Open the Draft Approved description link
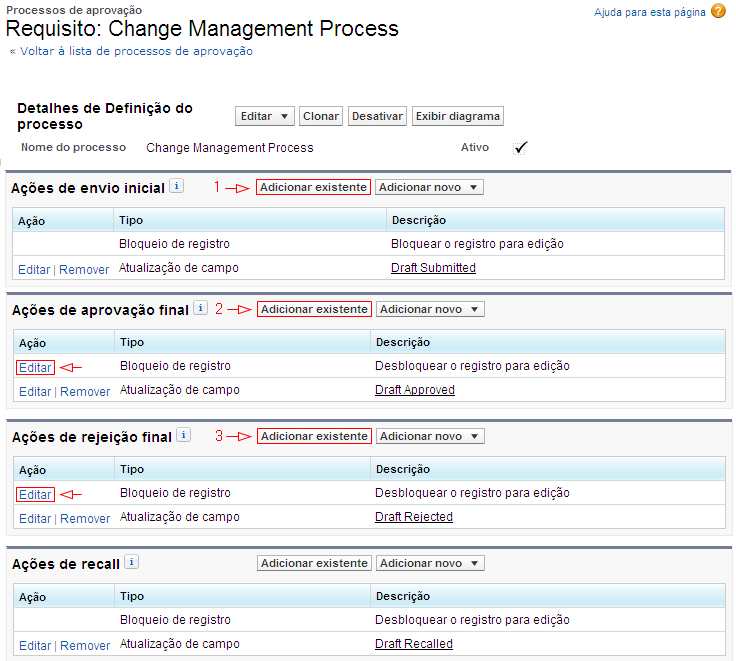Screen dimensions: 736x661 [414, 390]
